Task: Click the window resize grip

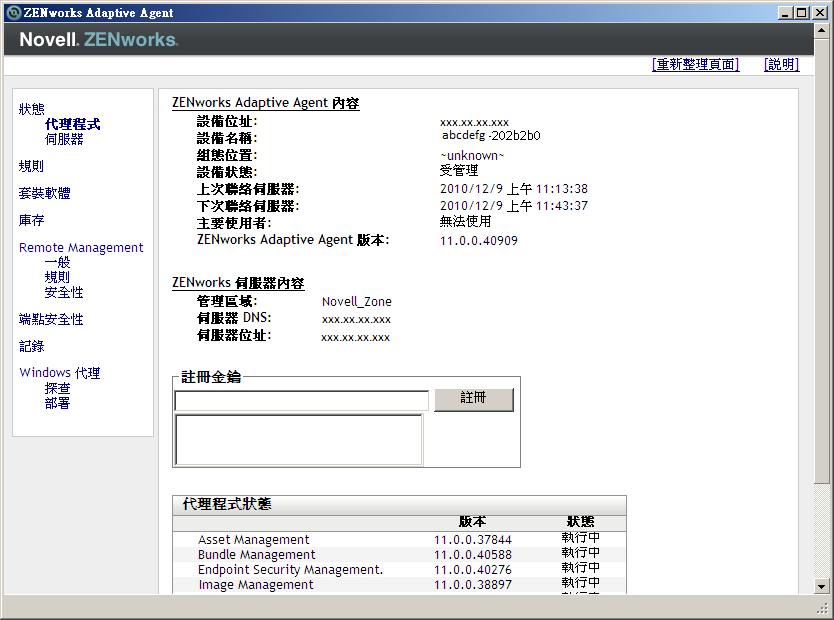Action: tap(823, 608)
